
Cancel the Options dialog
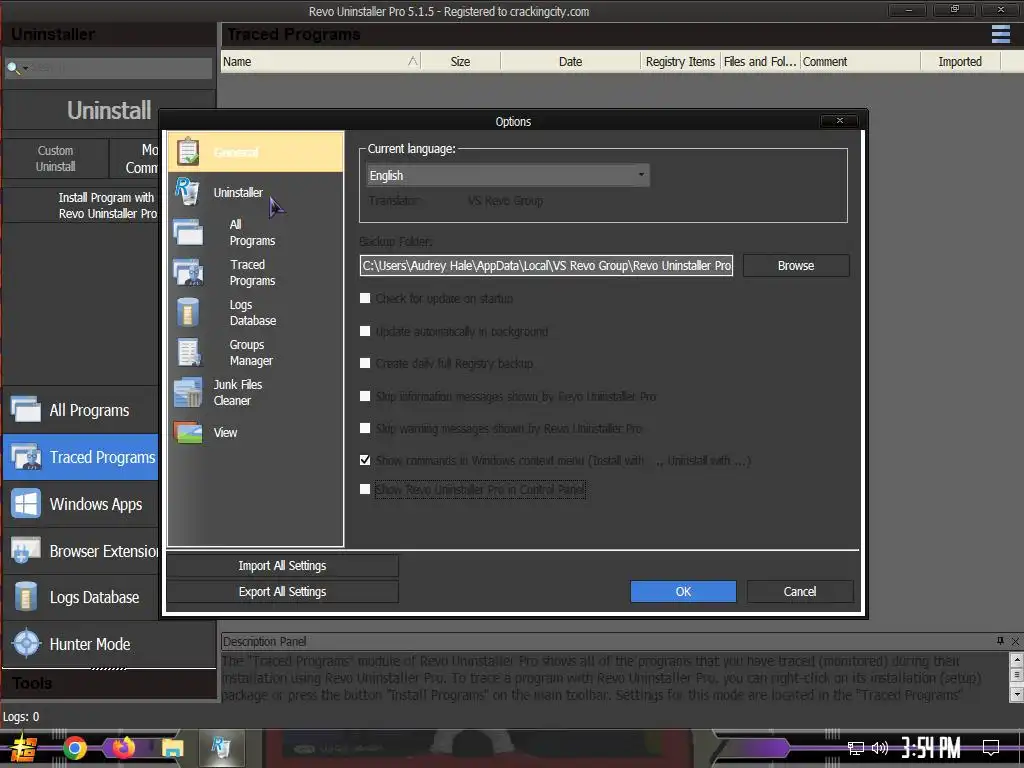(799, 592)
